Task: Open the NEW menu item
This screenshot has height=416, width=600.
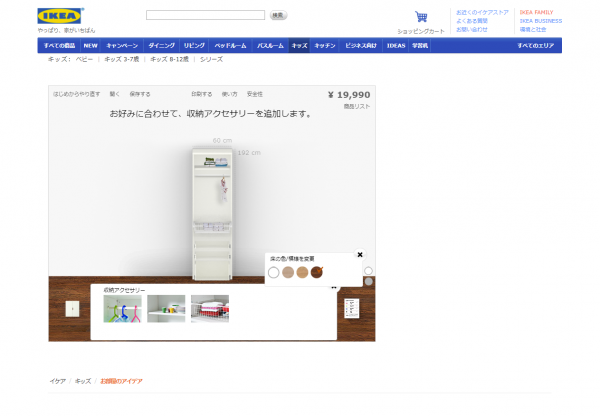Action: [x=91, y=46]
